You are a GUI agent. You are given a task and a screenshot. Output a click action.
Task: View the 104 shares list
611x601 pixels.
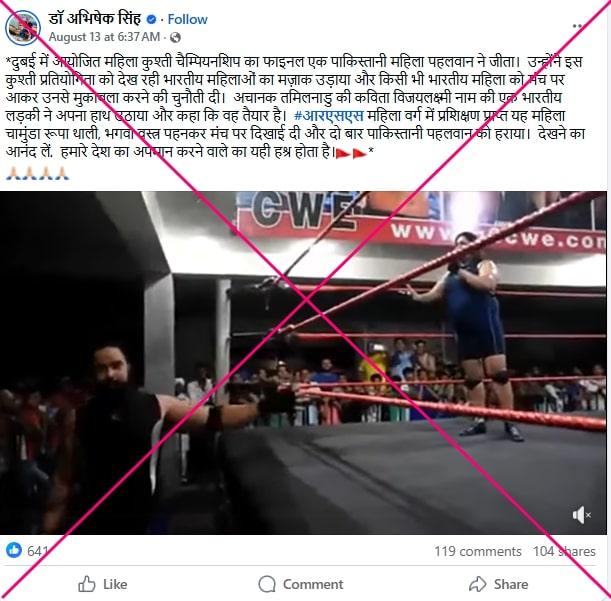coord(564,551)
